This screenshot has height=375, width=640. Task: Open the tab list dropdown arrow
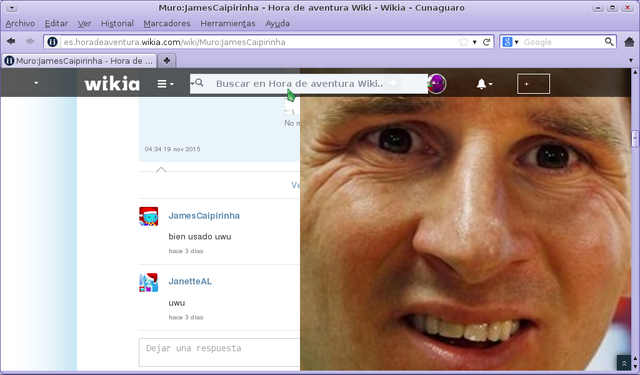pos(631,60)
